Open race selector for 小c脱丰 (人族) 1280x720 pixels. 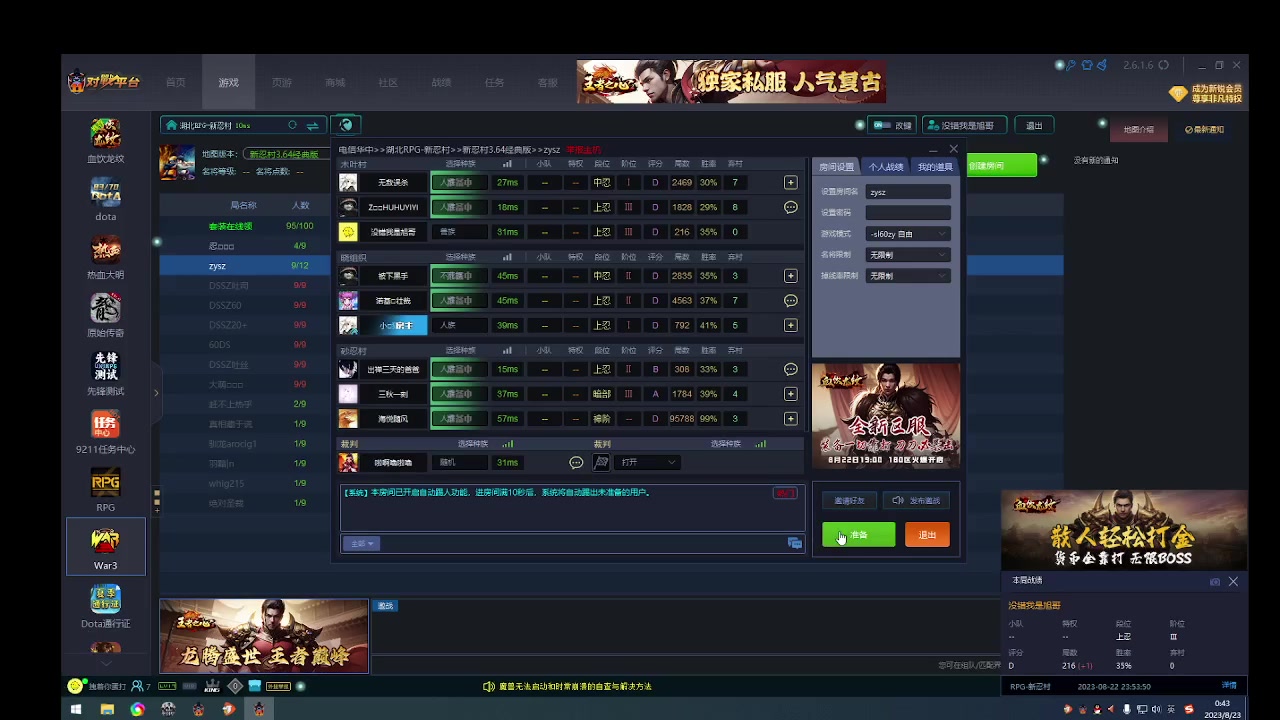coord(459,325)
